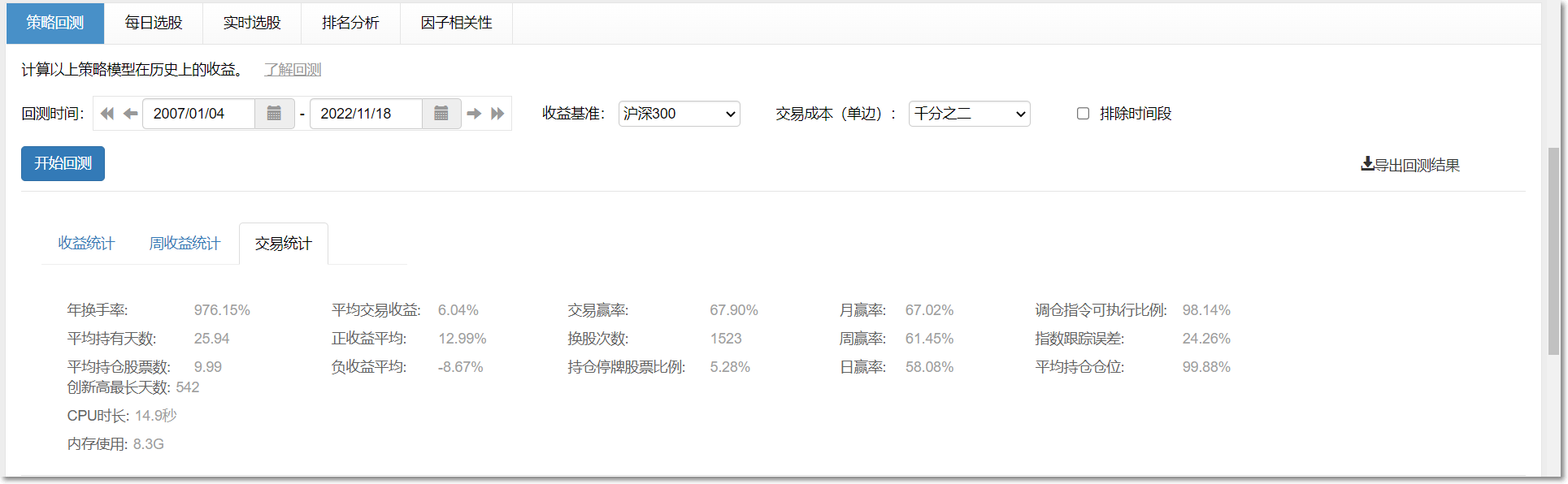Switch to the 每日选股 tab
Viewport: 1568px width, 484px height.
pyautogui.click(x=154, y=23)
